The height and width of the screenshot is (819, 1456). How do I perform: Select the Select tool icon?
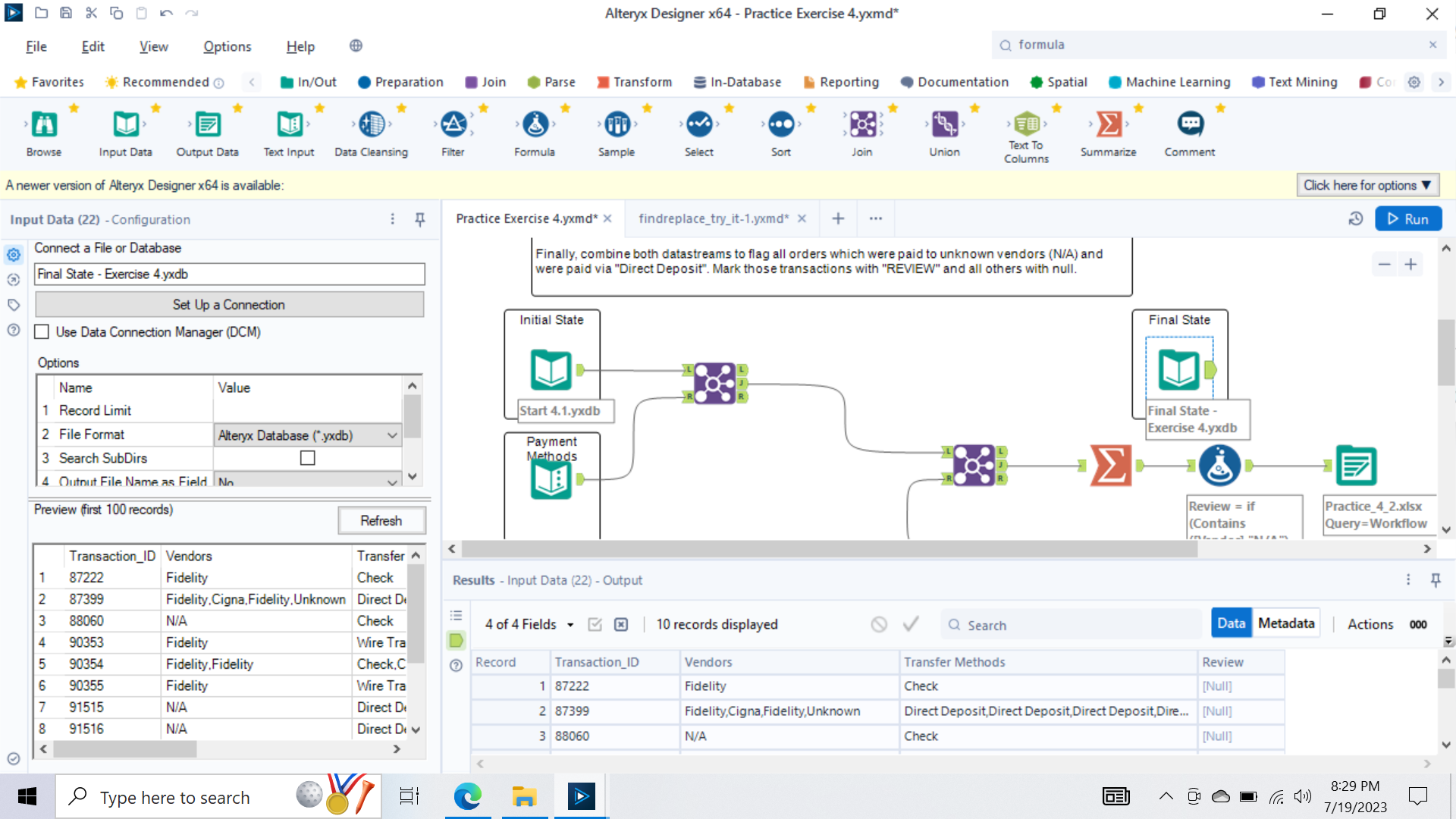698,124
